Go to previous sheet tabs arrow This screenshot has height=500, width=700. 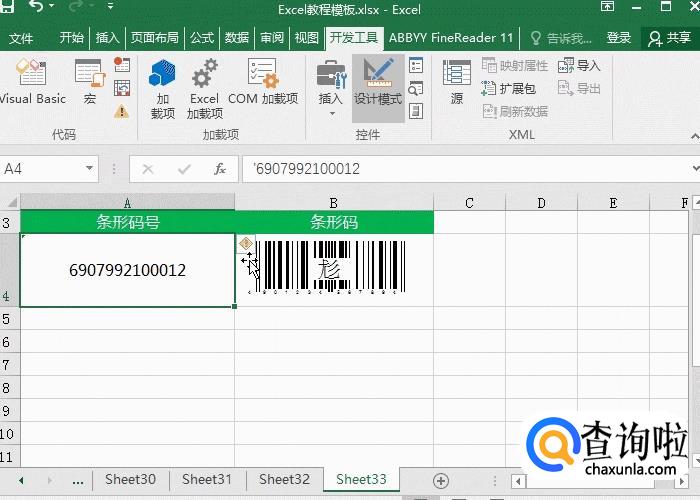(21, 480)
